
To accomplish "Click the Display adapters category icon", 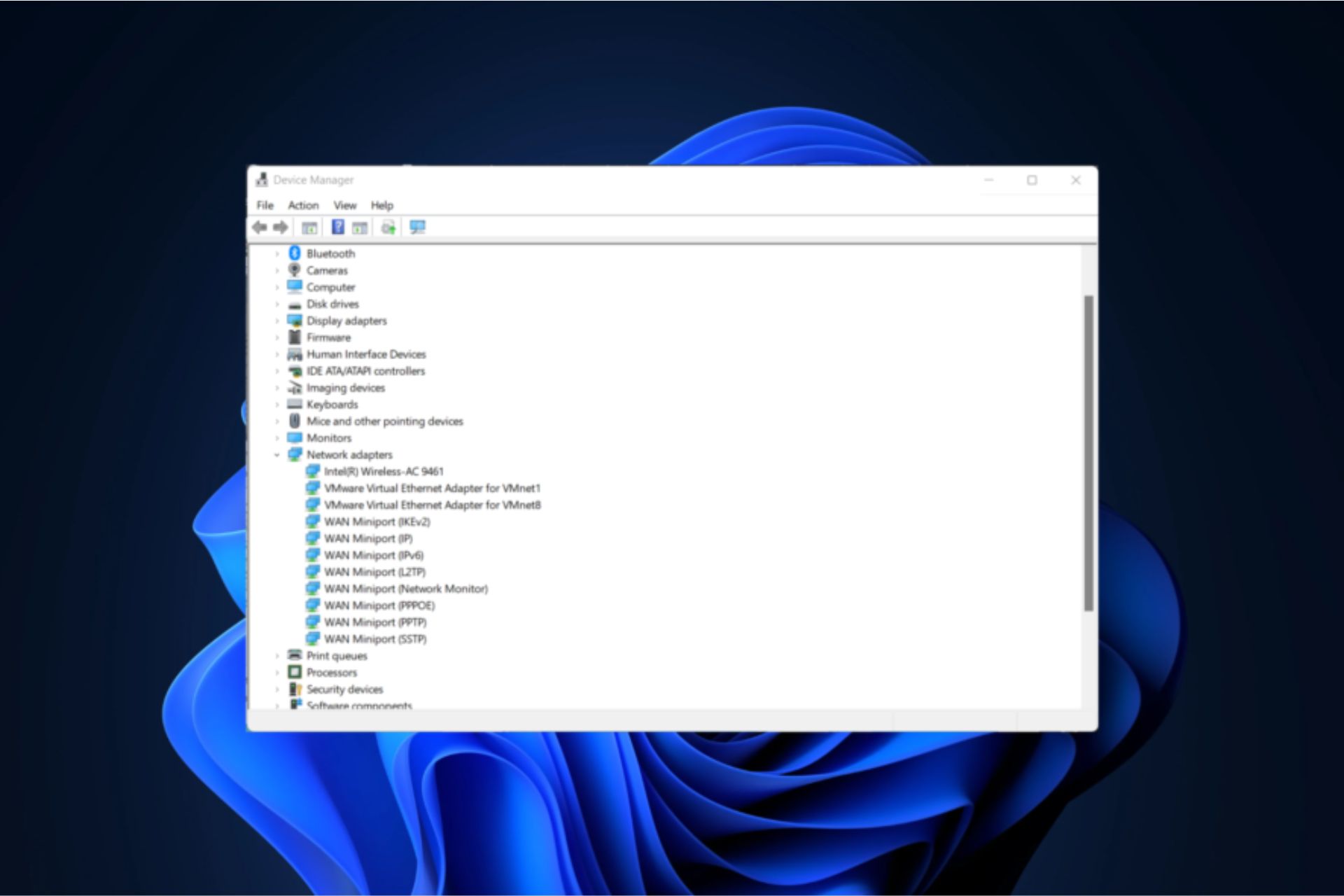I will tap(295, 321).
